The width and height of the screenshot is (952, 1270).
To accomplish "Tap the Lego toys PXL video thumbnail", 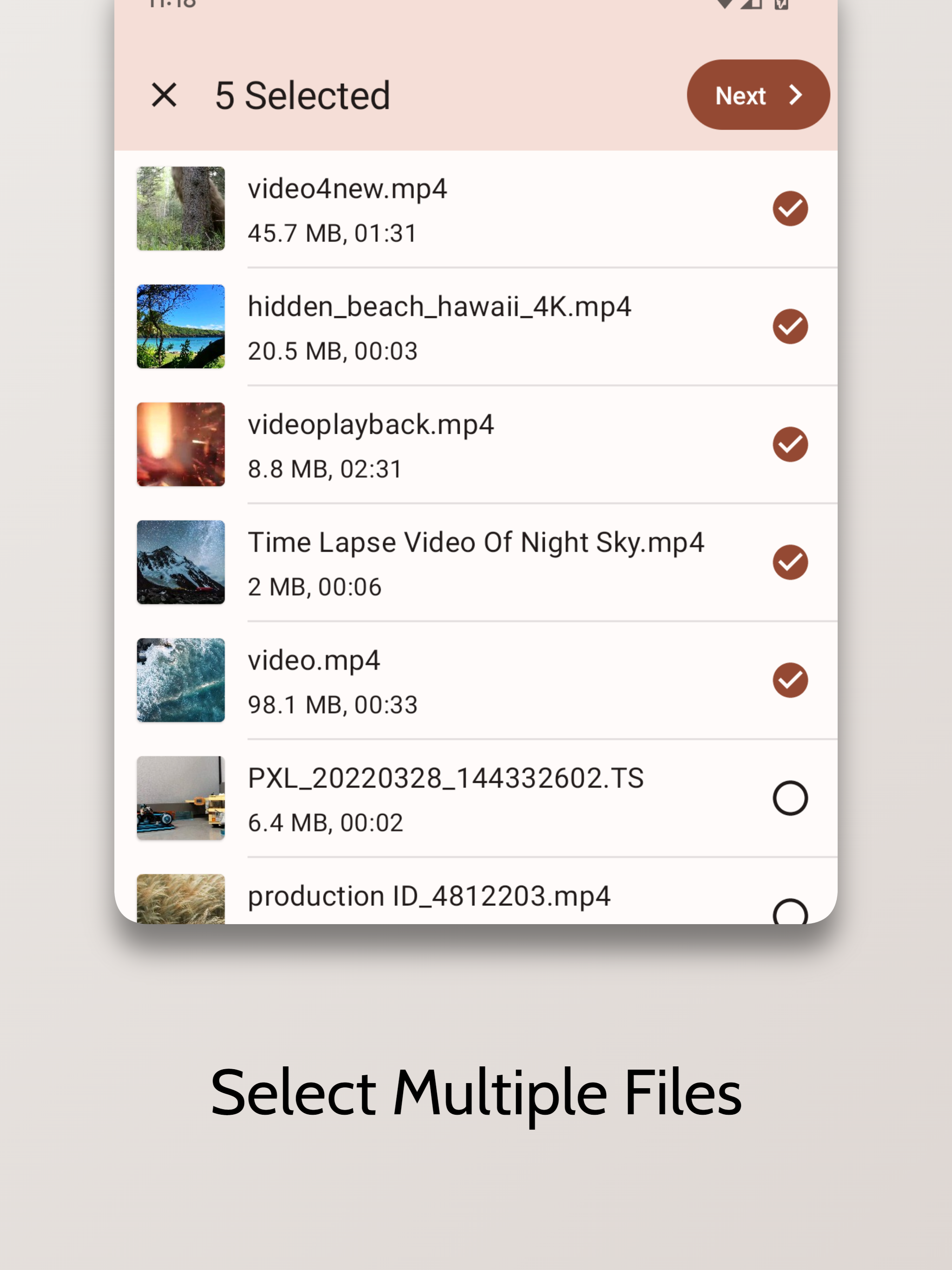I will pyautogui.click(x=181, y=798).
